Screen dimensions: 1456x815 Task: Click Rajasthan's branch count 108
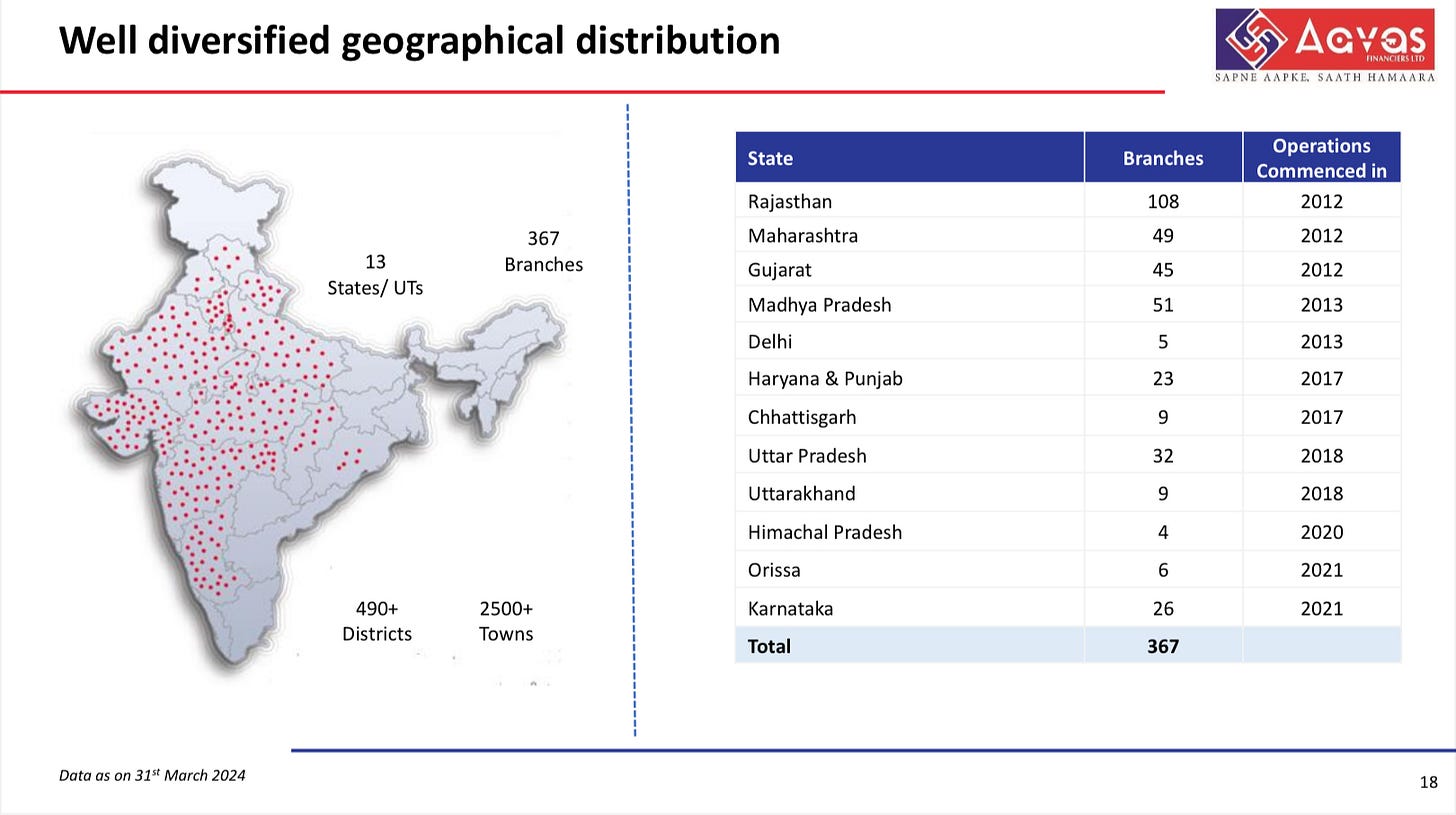tap(1163, 201)
